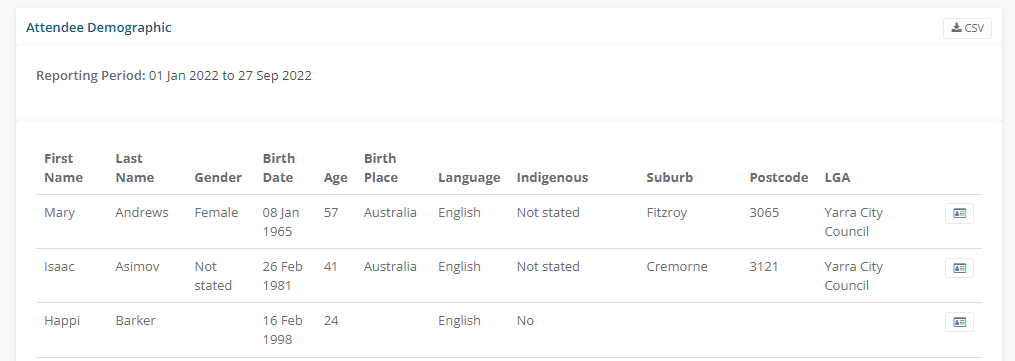Click the Language column header
1015x361 pixels.
(469, 178)
